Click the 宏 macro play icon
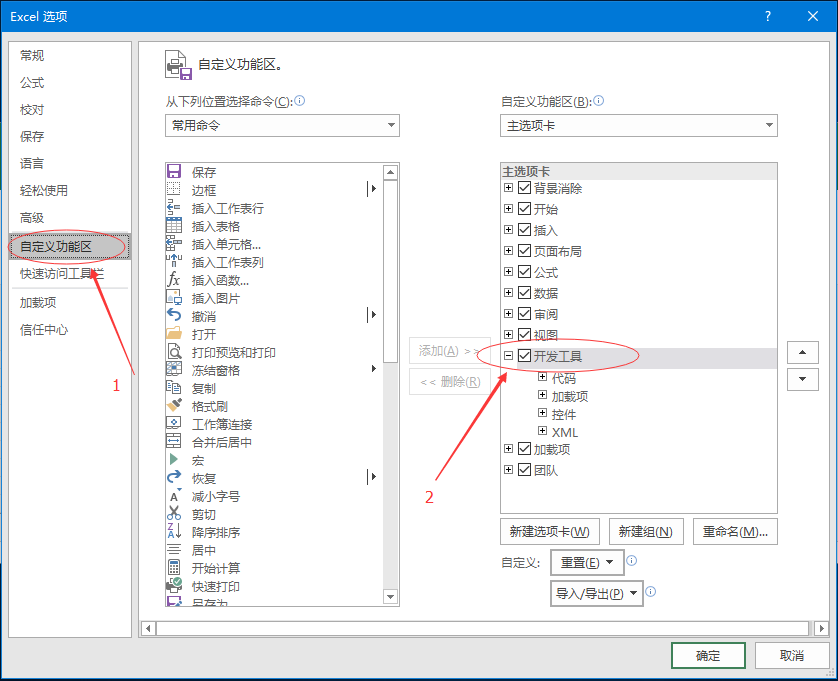The height and width of the screenshot is (681, 838). pyautogui.click(x=174, y=459)
